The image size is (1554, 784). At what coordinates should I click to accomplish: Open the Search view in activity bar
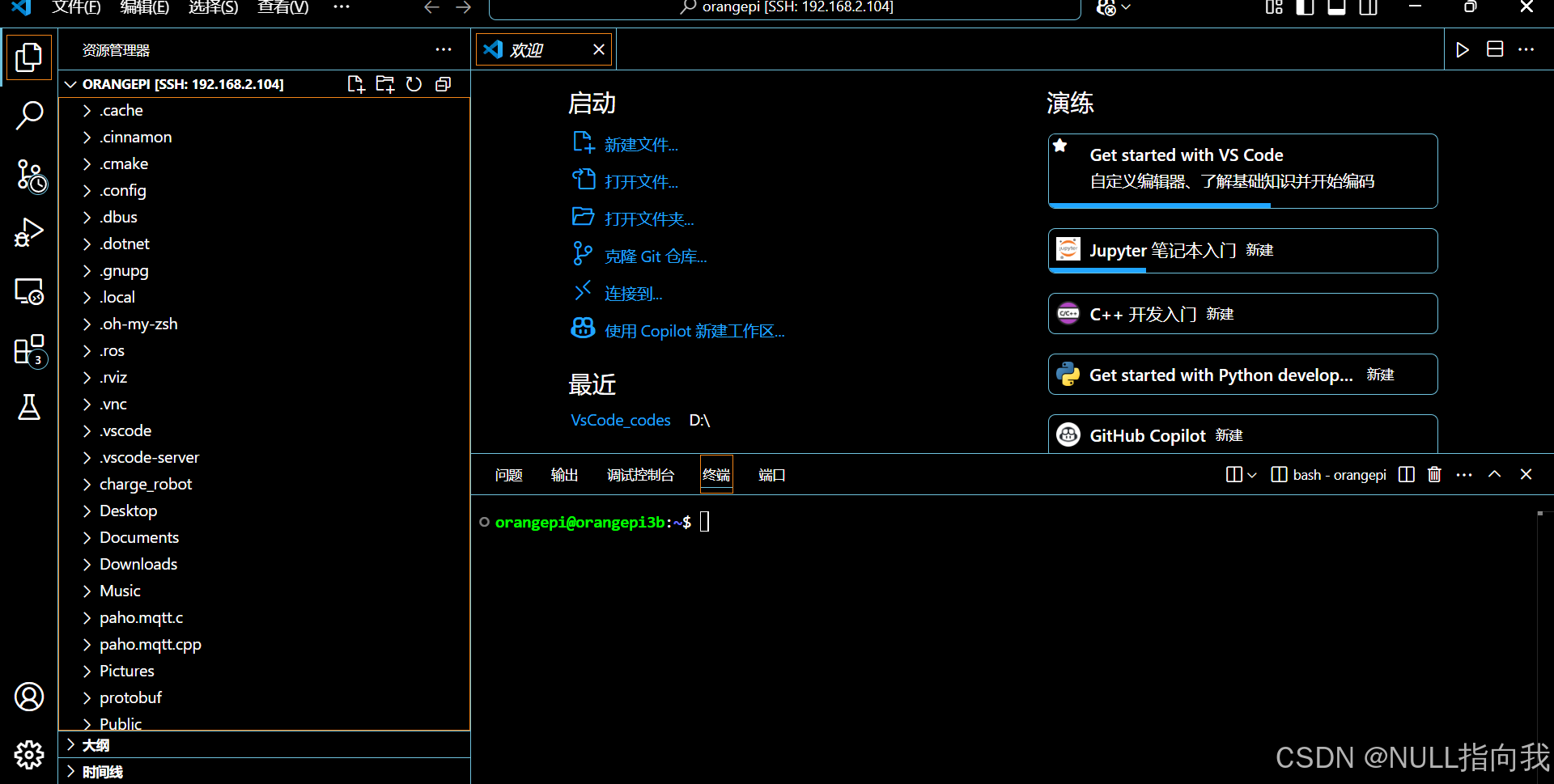coord(29,116)
